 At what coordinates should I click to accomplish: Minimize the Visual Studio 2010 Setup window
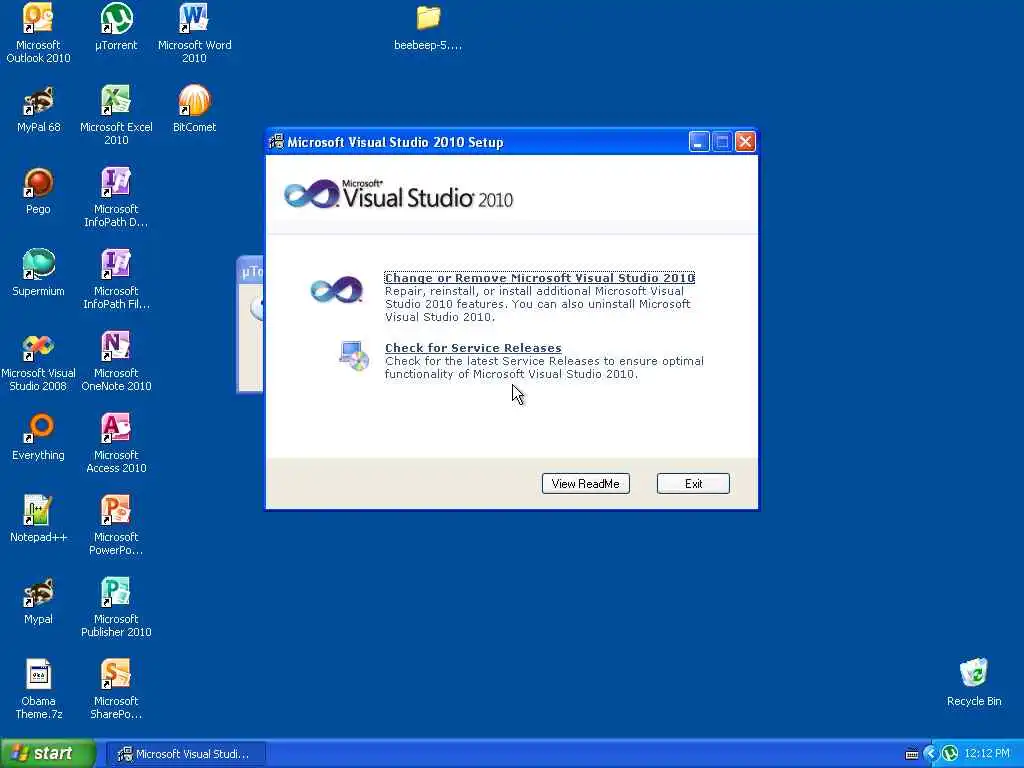pyautogui.click(x=699, y=142)
